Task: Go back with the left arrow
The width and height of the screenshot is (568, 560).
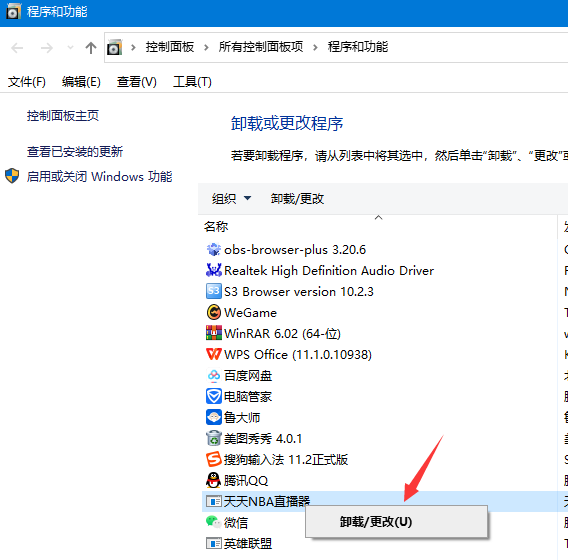Action: (17, 48)
